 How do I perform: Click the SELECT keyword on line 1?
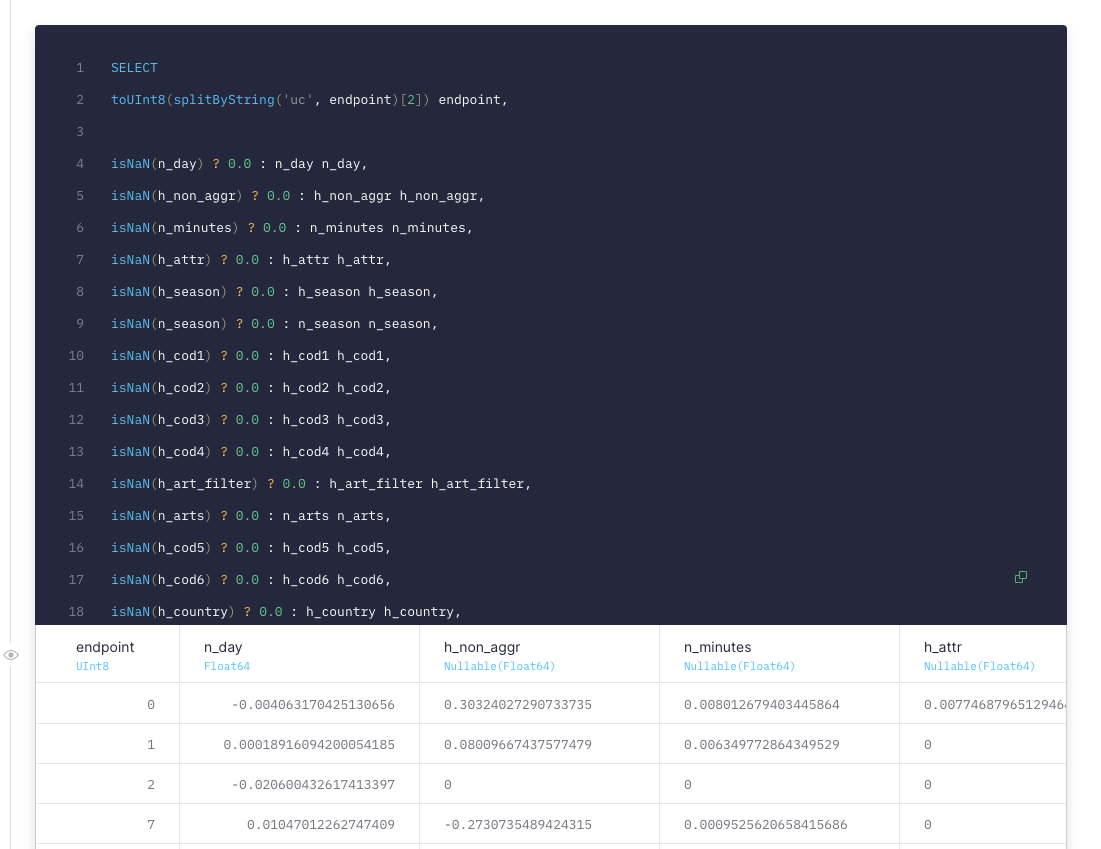pyautogui.click(x=134, y=68)
